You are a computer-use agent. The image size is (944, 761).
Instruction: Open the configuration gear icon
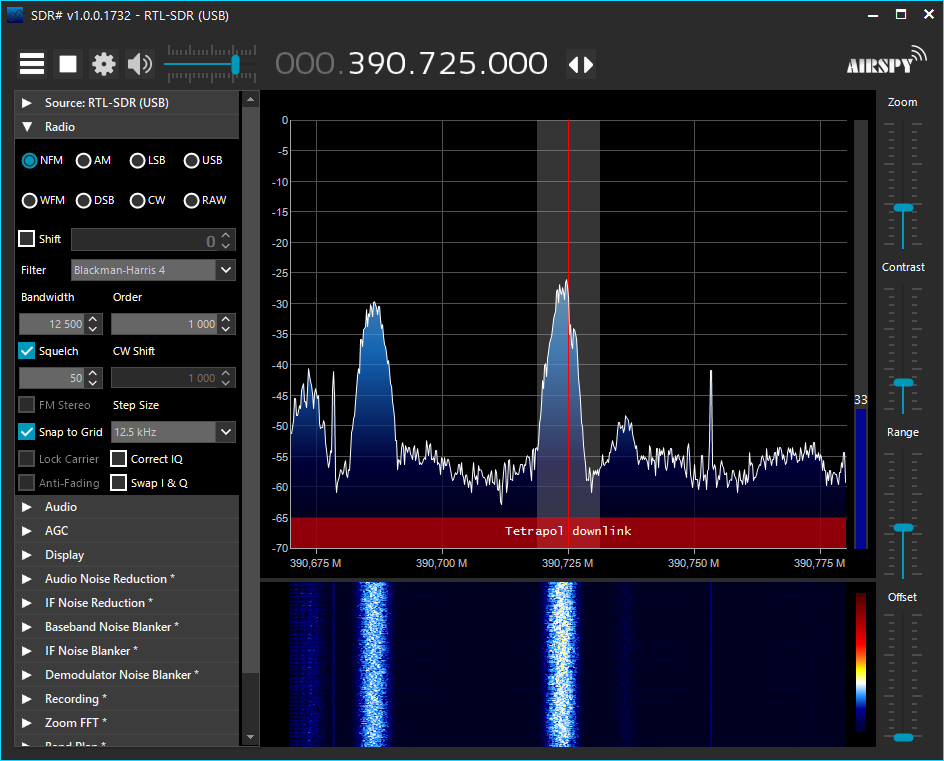click(x=104, y=64)
